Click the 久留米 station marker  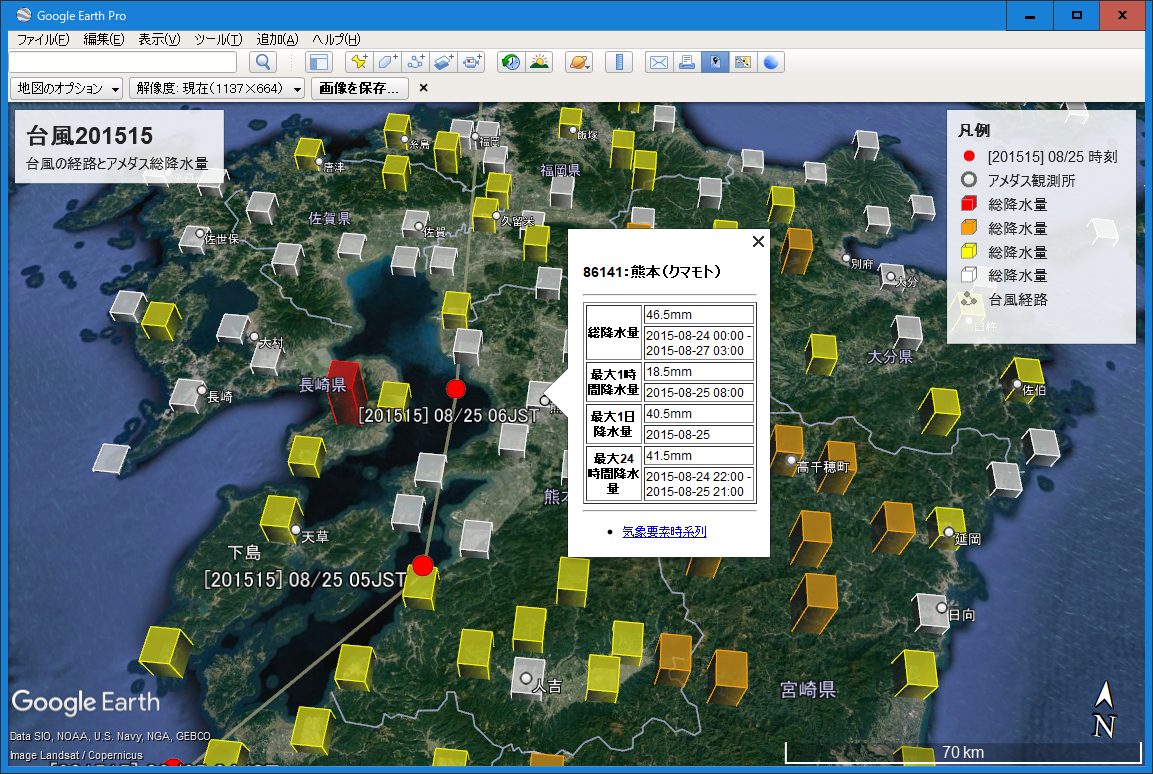point(496,215)
